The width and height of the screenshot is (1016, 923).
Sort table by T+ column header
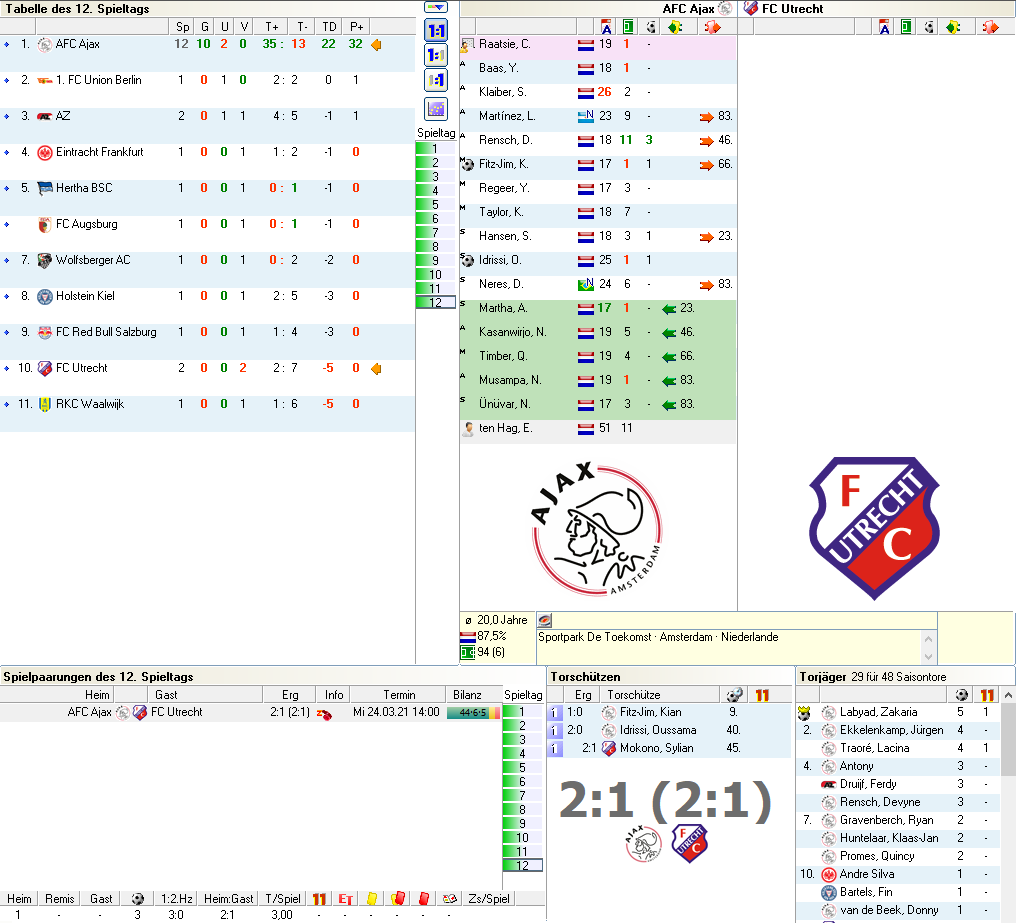272,27
